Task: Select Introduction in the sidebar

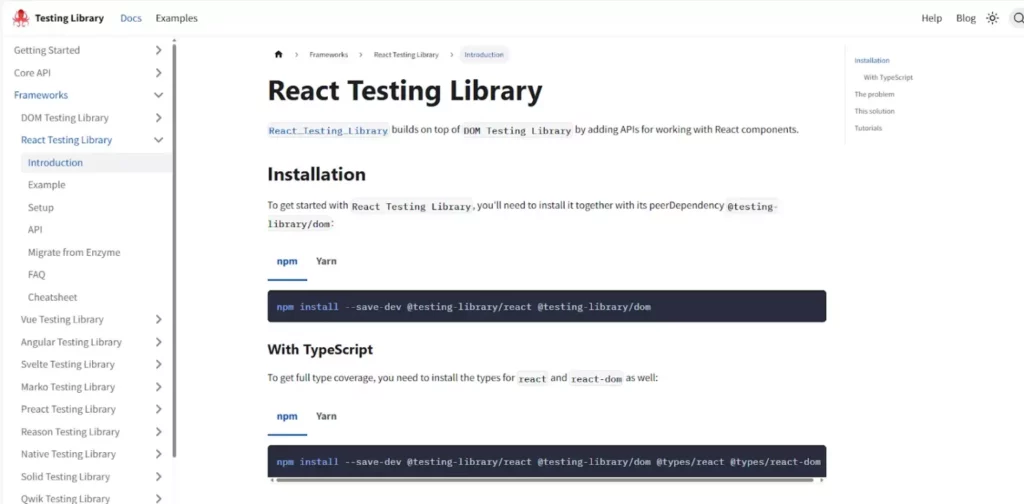Action: tap(96, 163)
